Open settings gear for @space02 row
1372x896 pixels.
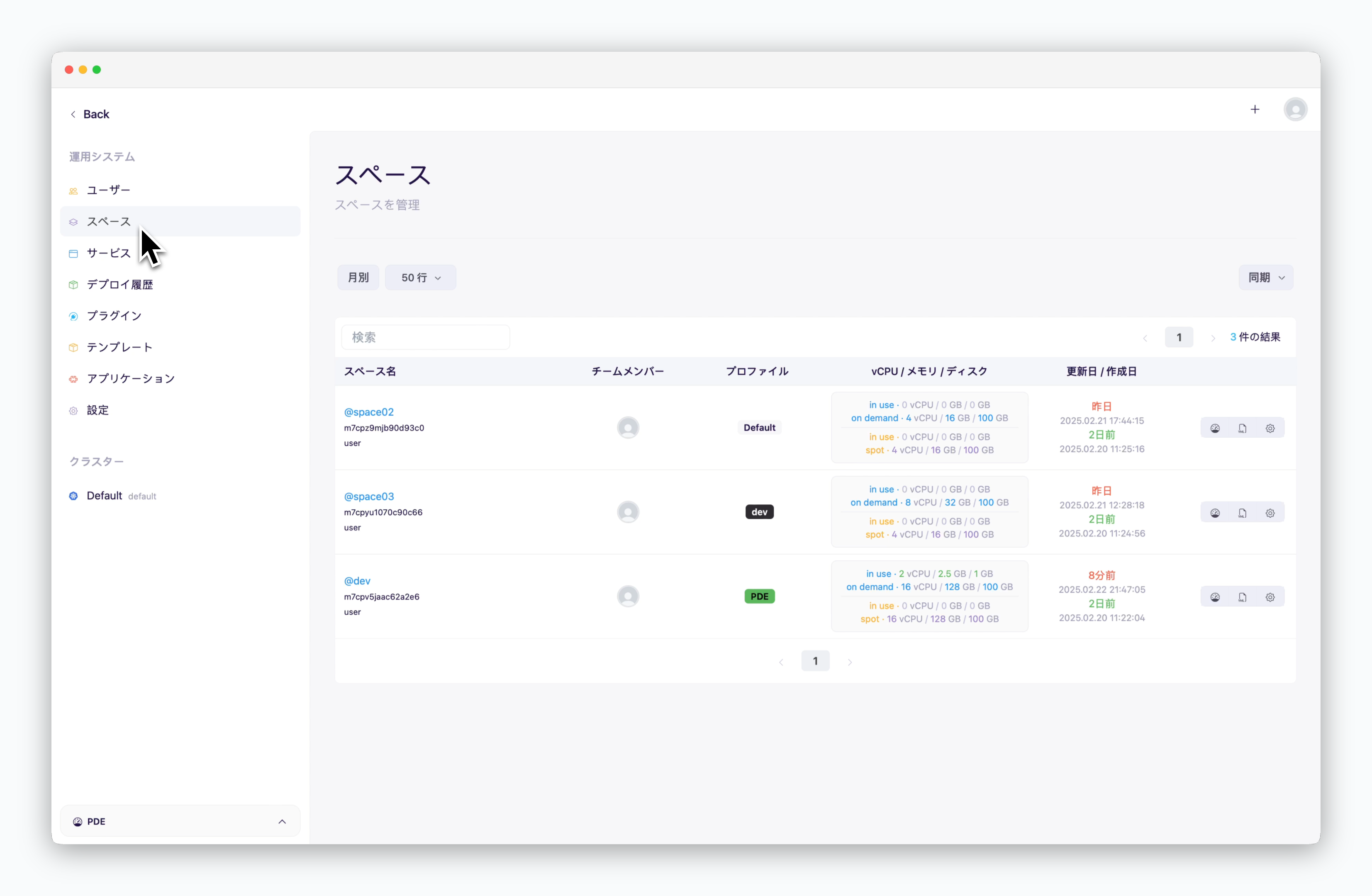(1270, 428)
